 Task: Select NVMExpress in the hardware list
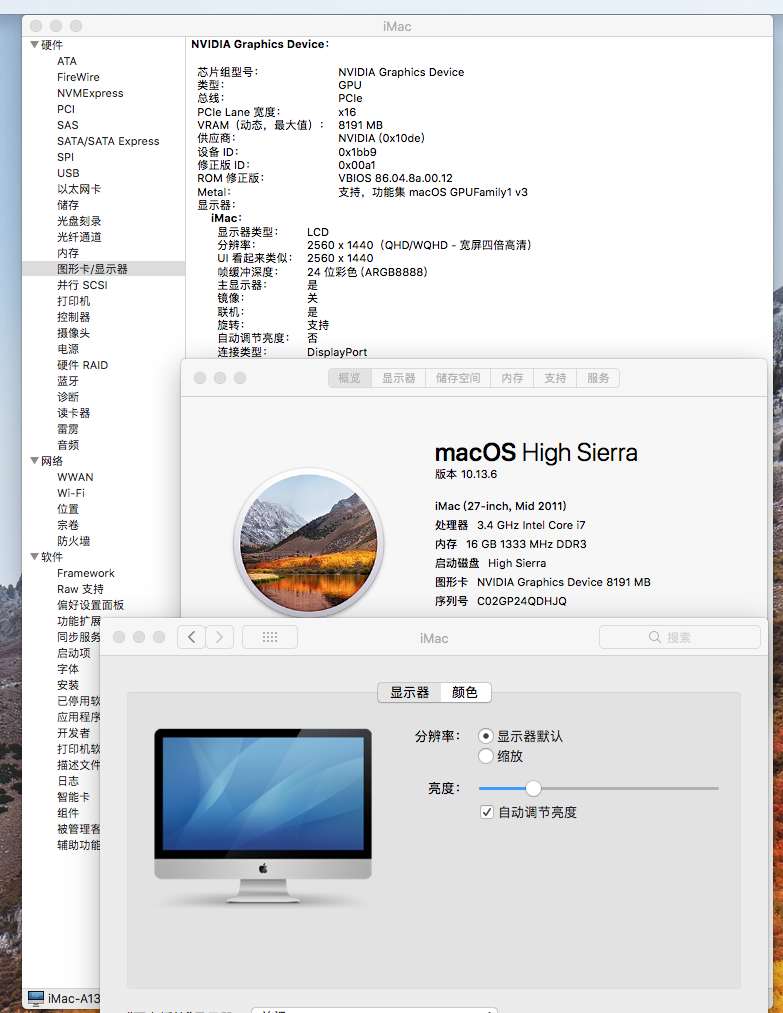[x=90, y=93]
